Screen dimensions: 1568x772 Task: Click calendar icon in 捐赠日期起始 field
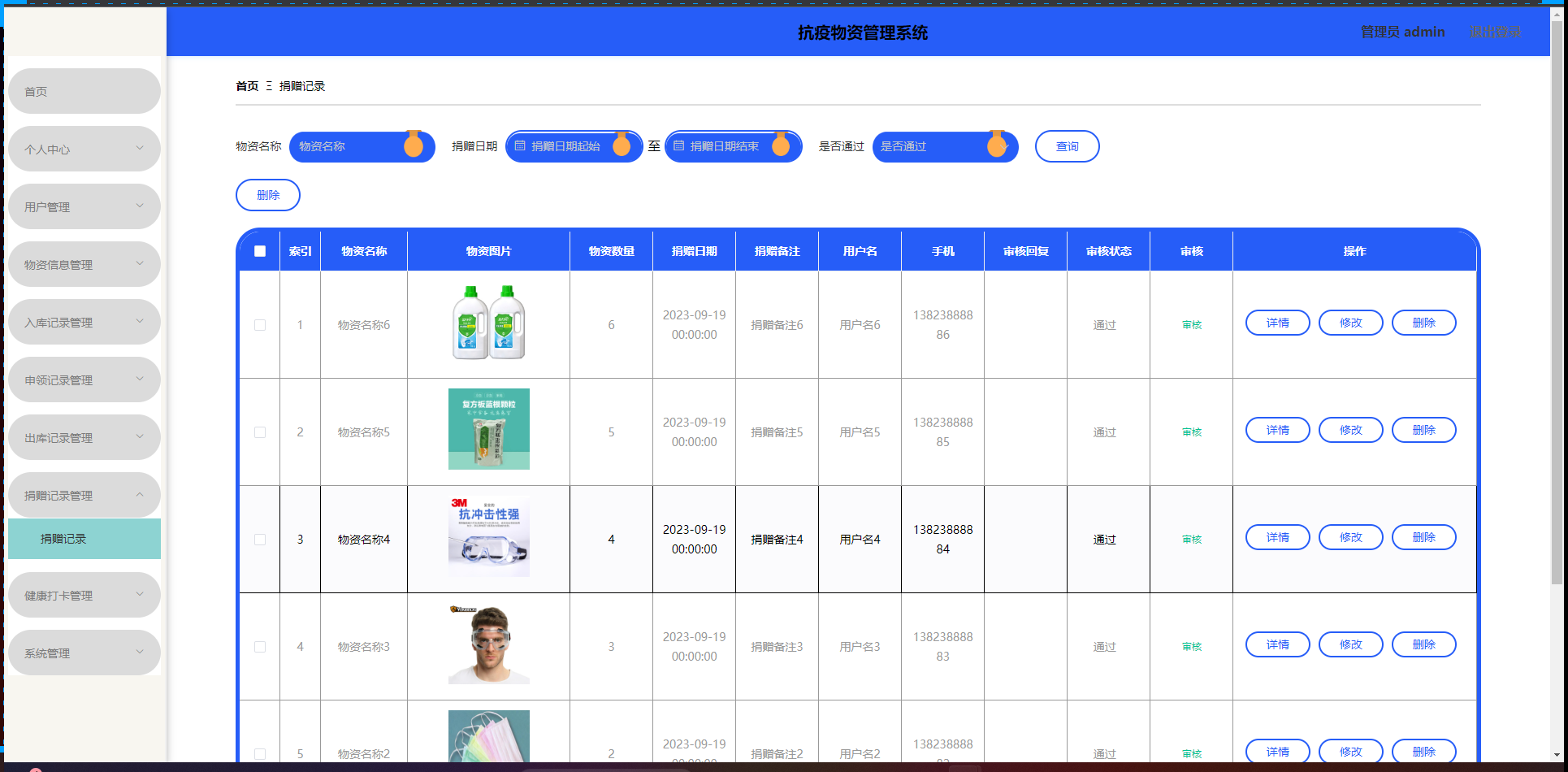[x=520, y=146]
